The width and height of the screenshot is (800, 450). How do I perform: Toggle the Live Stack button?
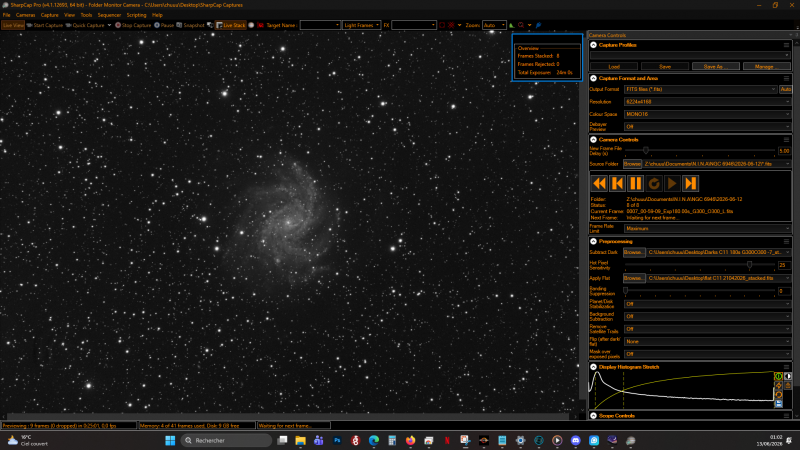point(231,25)
